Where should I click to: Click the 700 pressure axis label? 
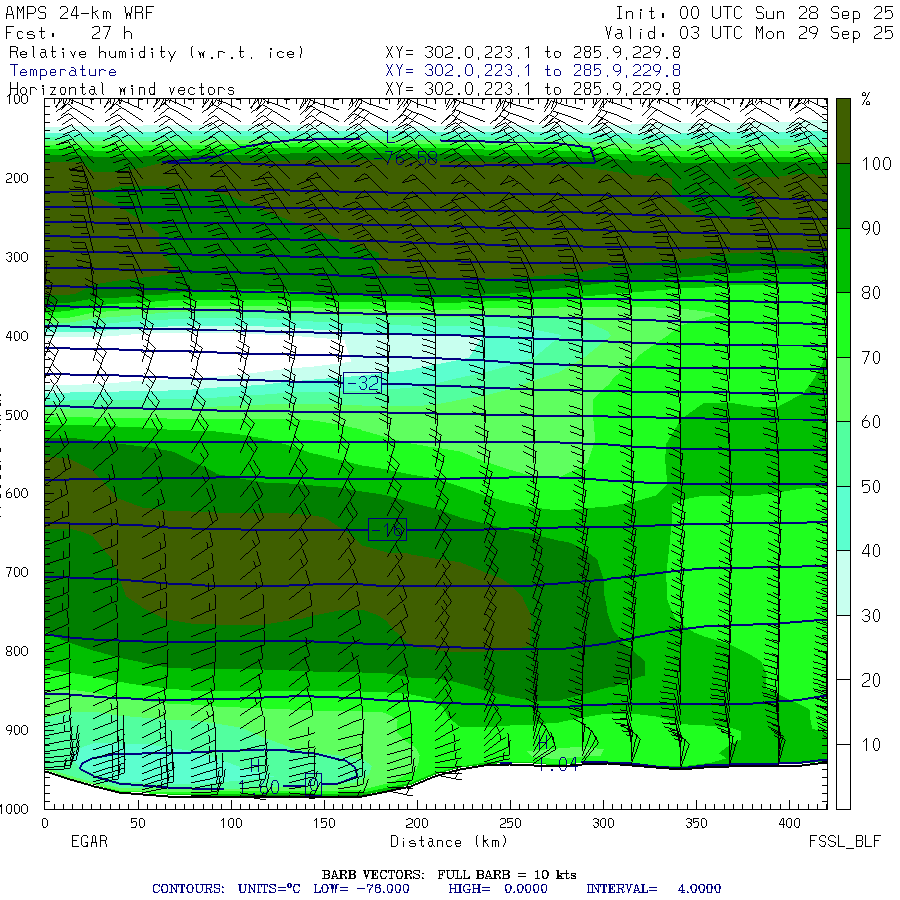coord(17,572)
